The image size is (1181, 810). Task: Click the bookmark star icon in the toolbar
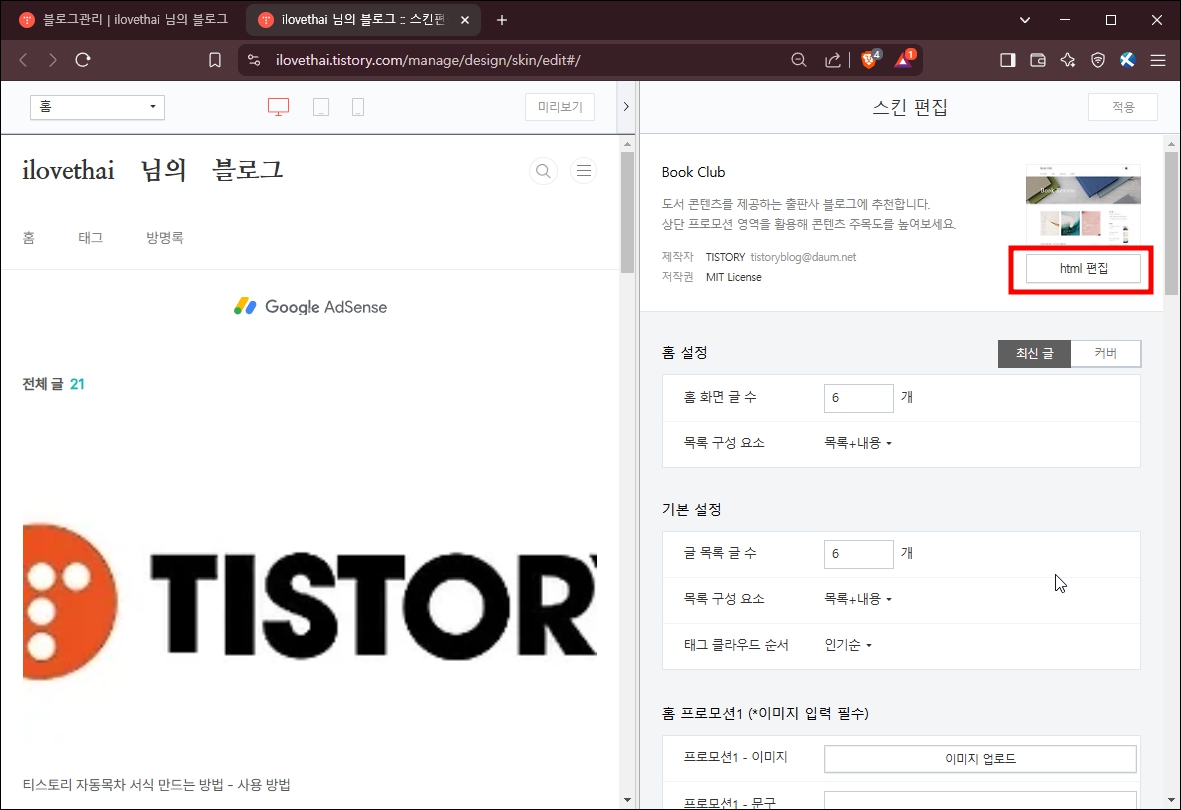[214, 59]
